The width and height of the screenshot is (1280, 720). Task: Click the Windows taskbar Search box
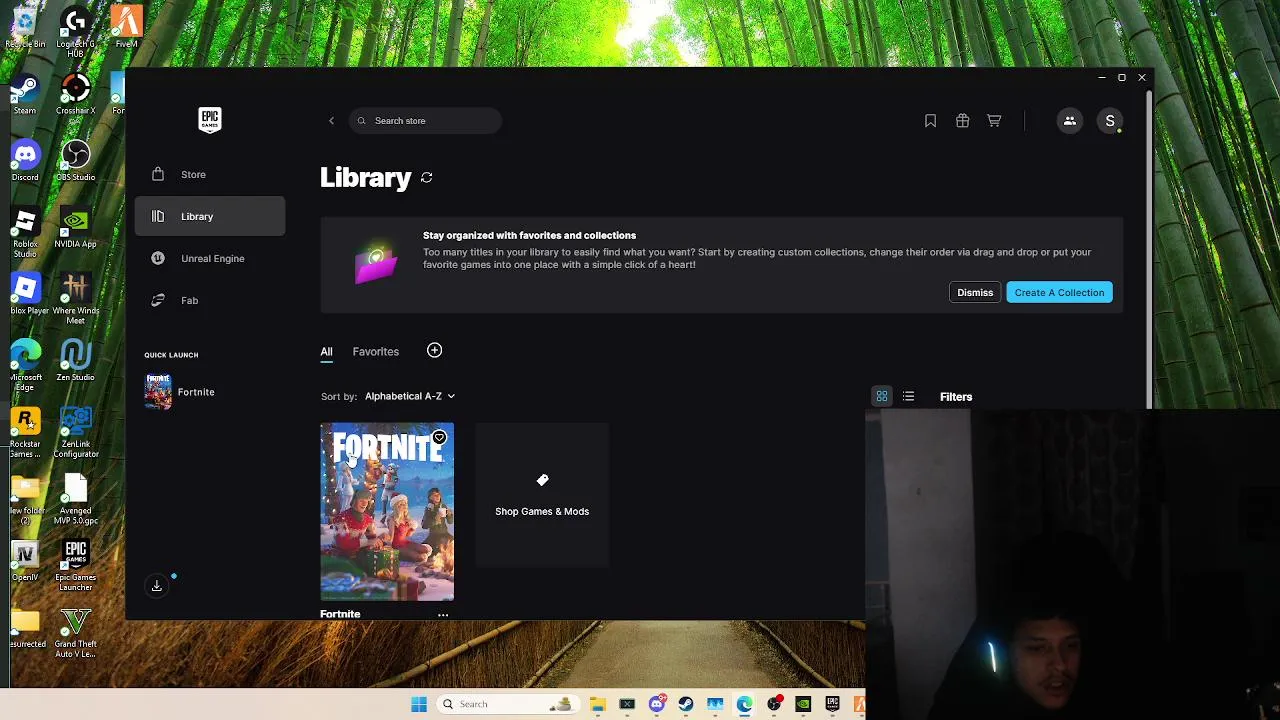click(507, 704)
